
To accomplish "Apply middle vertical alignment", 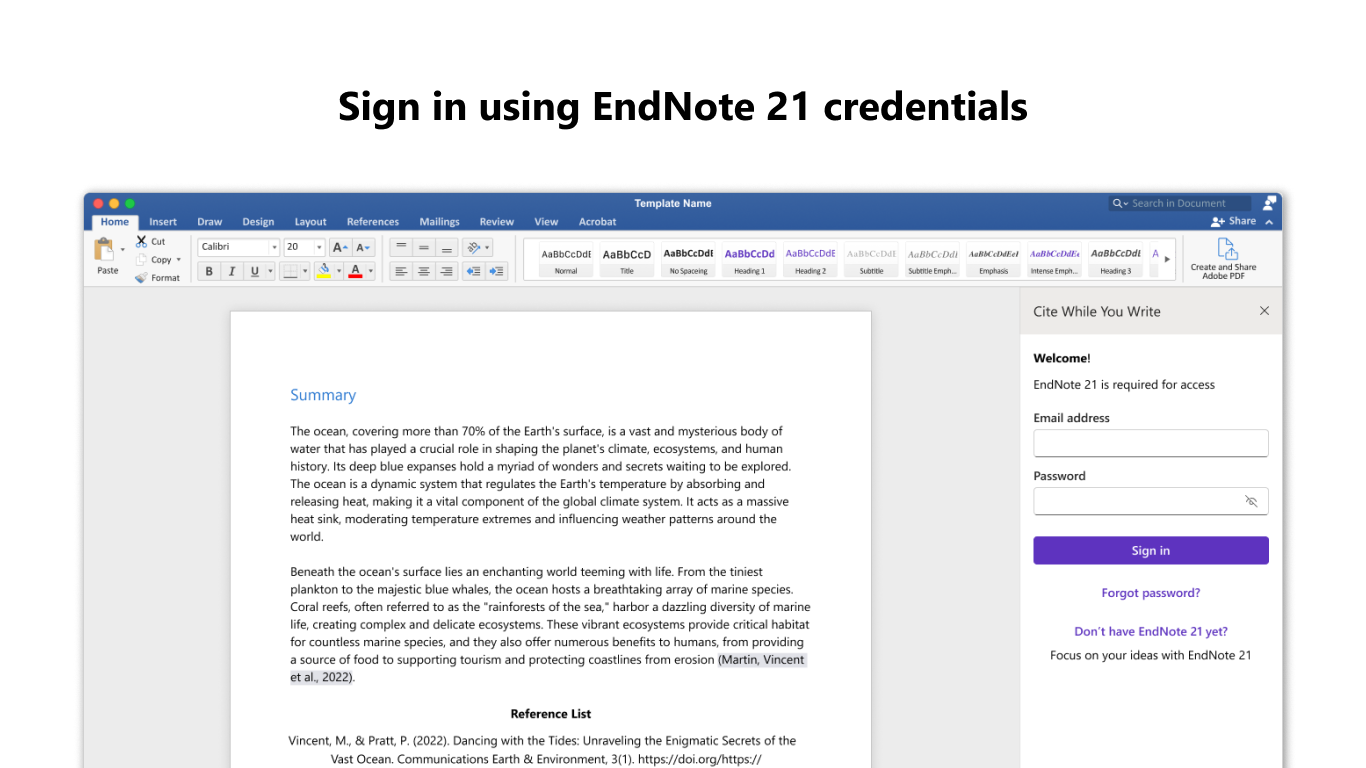I will (x=424, y=247).
